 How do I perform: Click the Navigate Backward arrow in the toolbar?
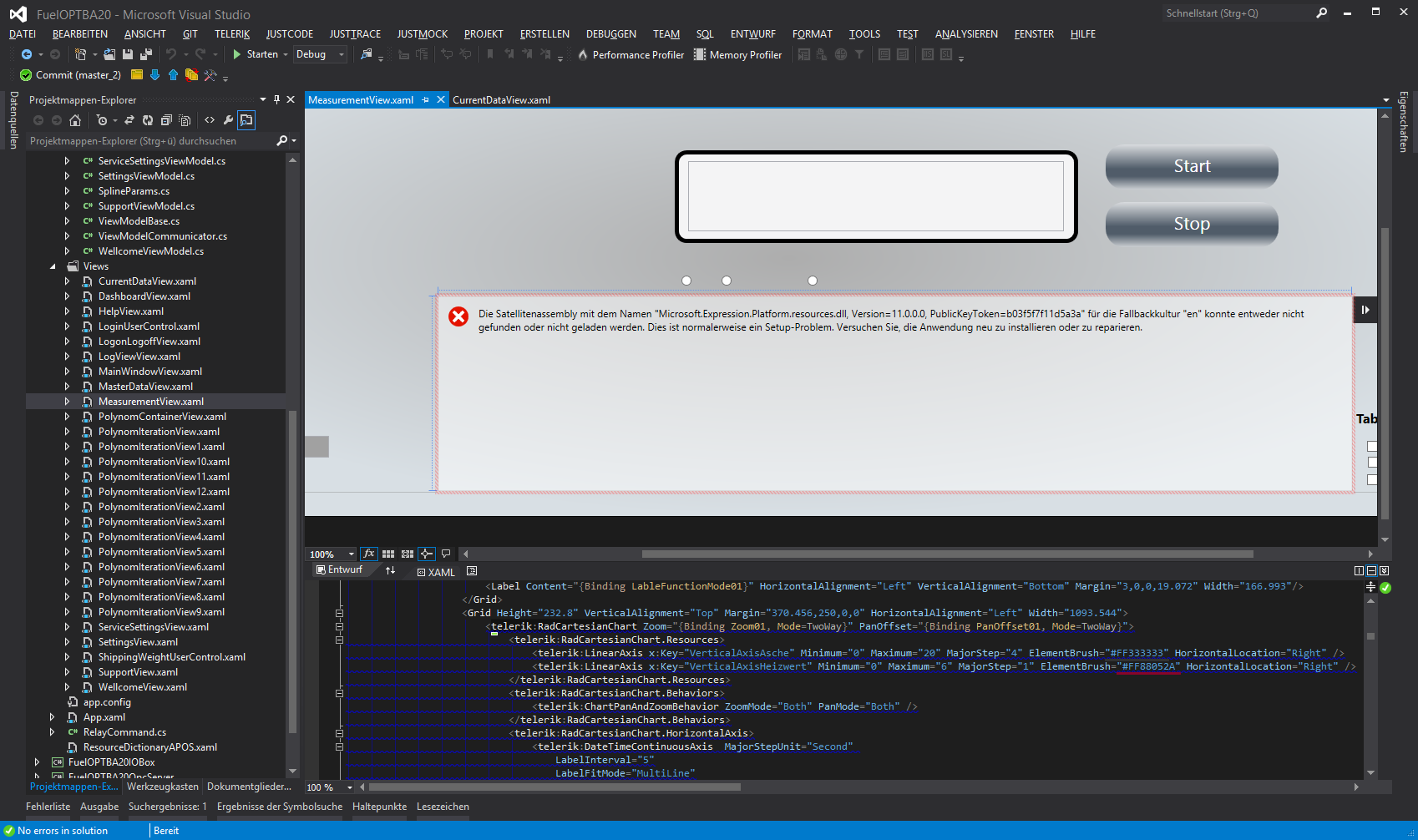coord(27,54)
